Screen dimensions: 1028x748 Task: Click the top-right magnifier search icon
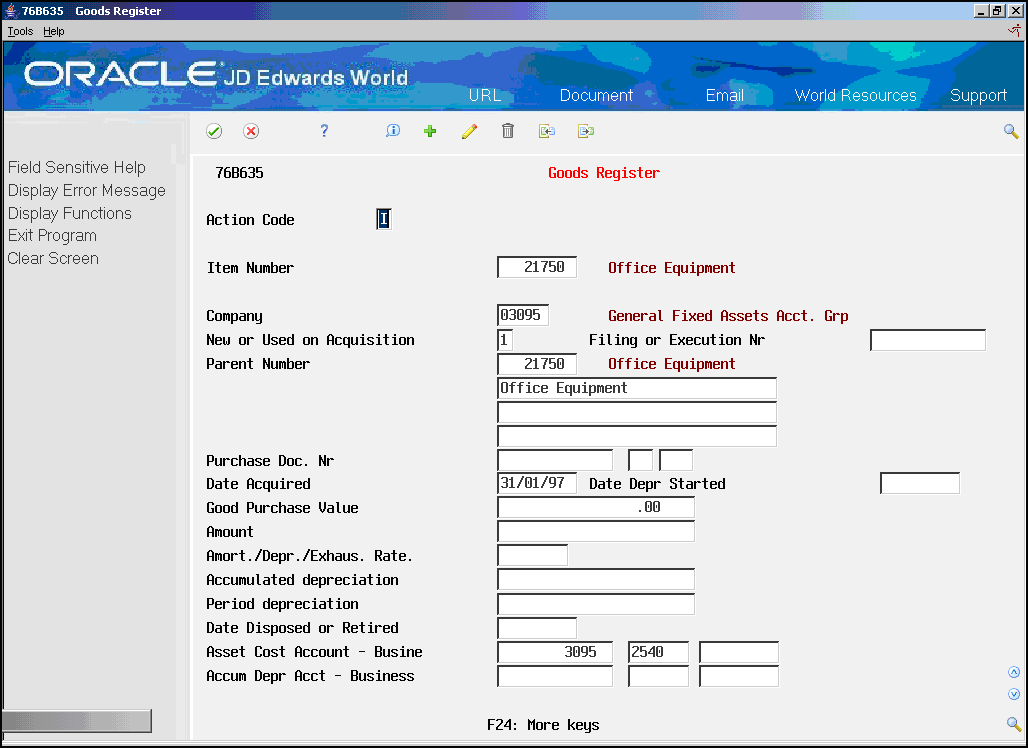[1011, 131]
